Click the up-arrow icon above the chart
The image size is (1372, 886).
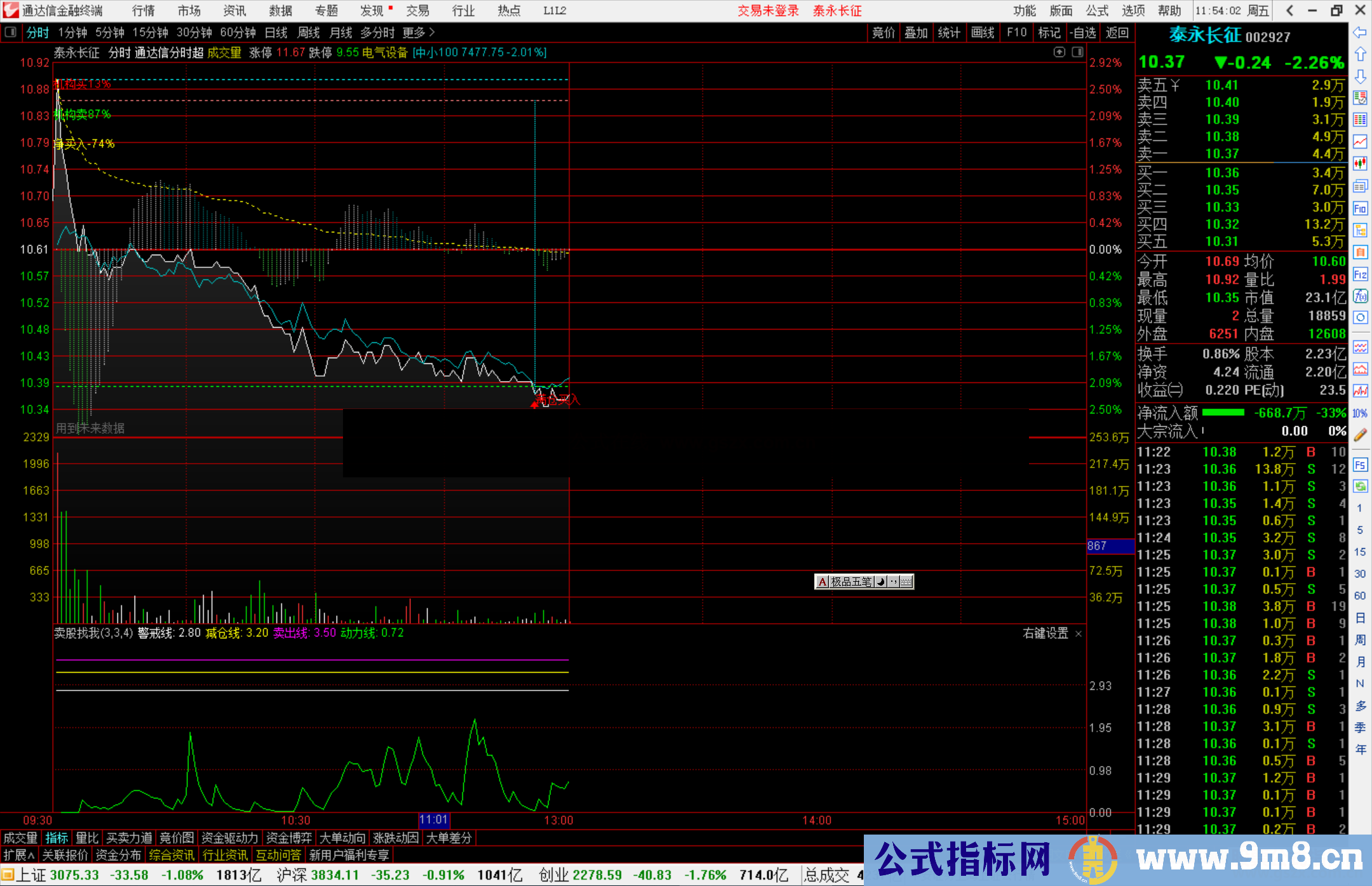pos(1059,52)
